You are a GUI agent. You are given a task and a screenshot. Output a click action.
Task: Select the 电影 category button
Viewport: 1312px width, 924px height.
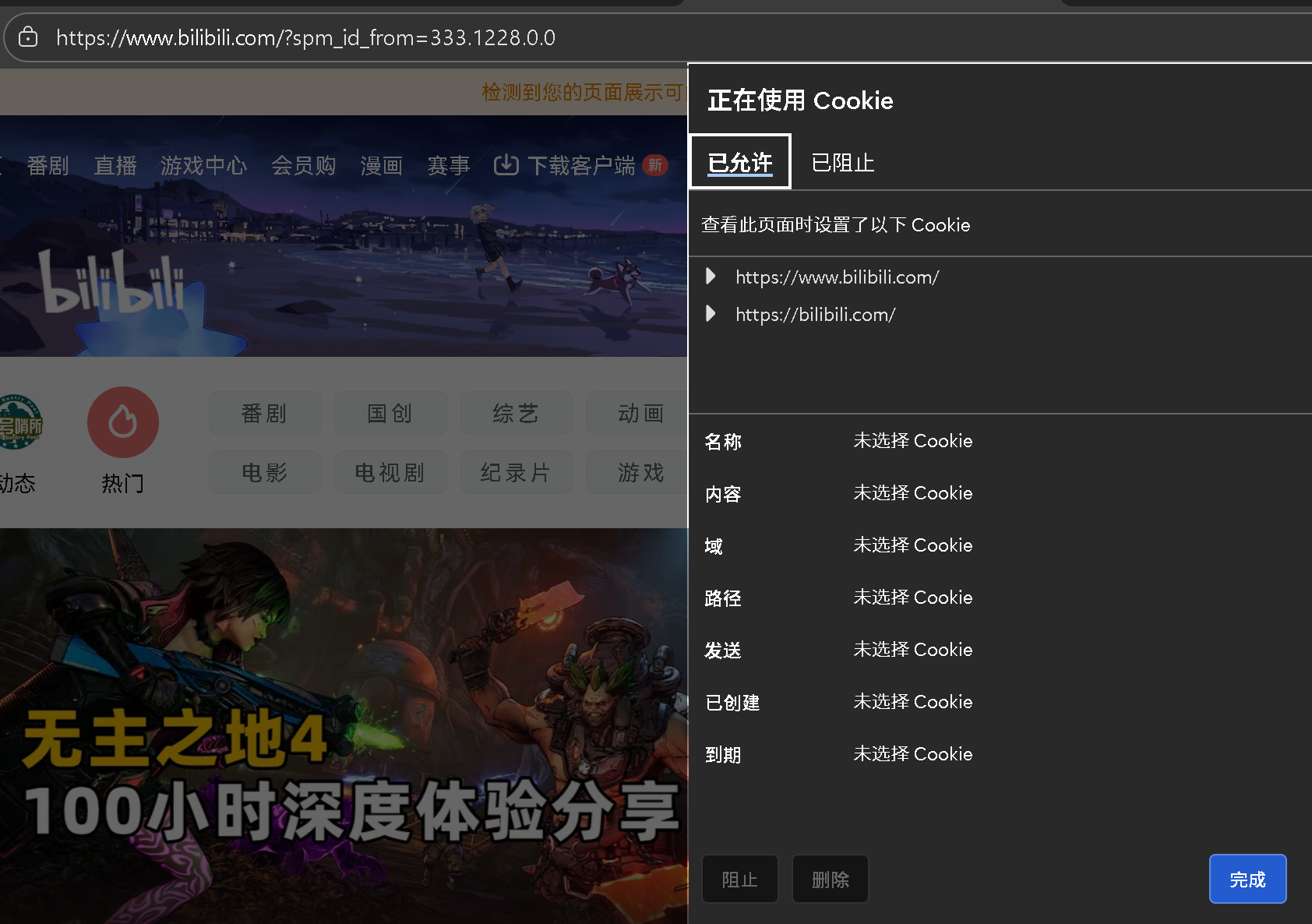click(x=265, y=472)
